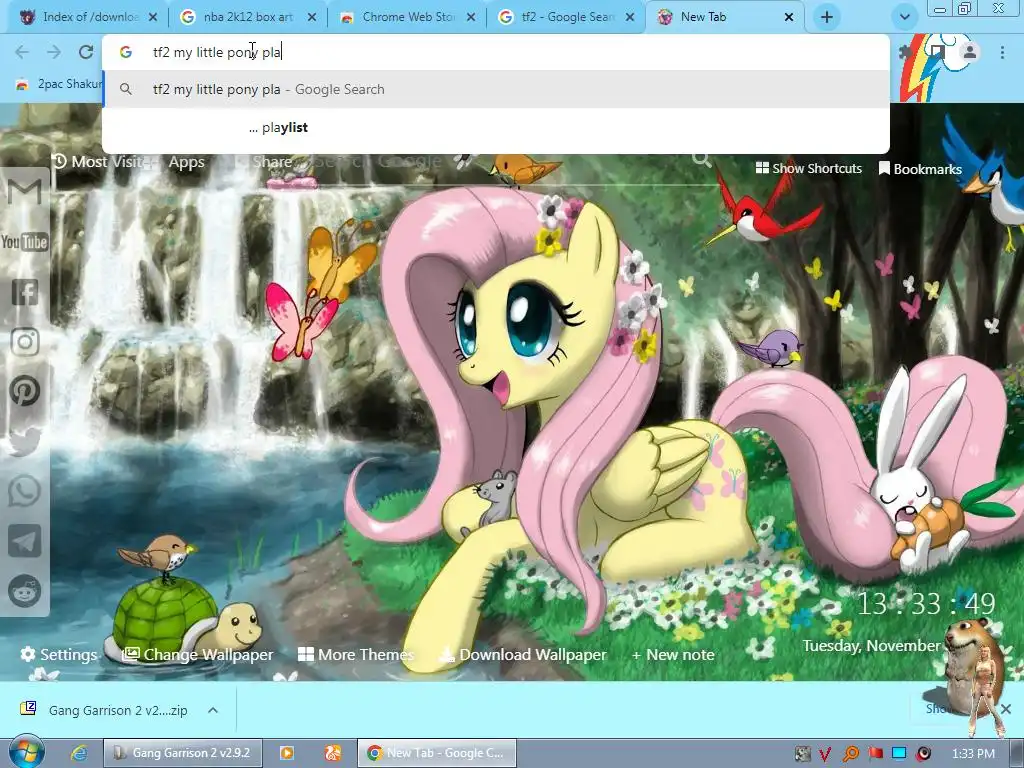Open media player taskbar icon
The image size is (1024, 768).
click(x=286, y=754)
